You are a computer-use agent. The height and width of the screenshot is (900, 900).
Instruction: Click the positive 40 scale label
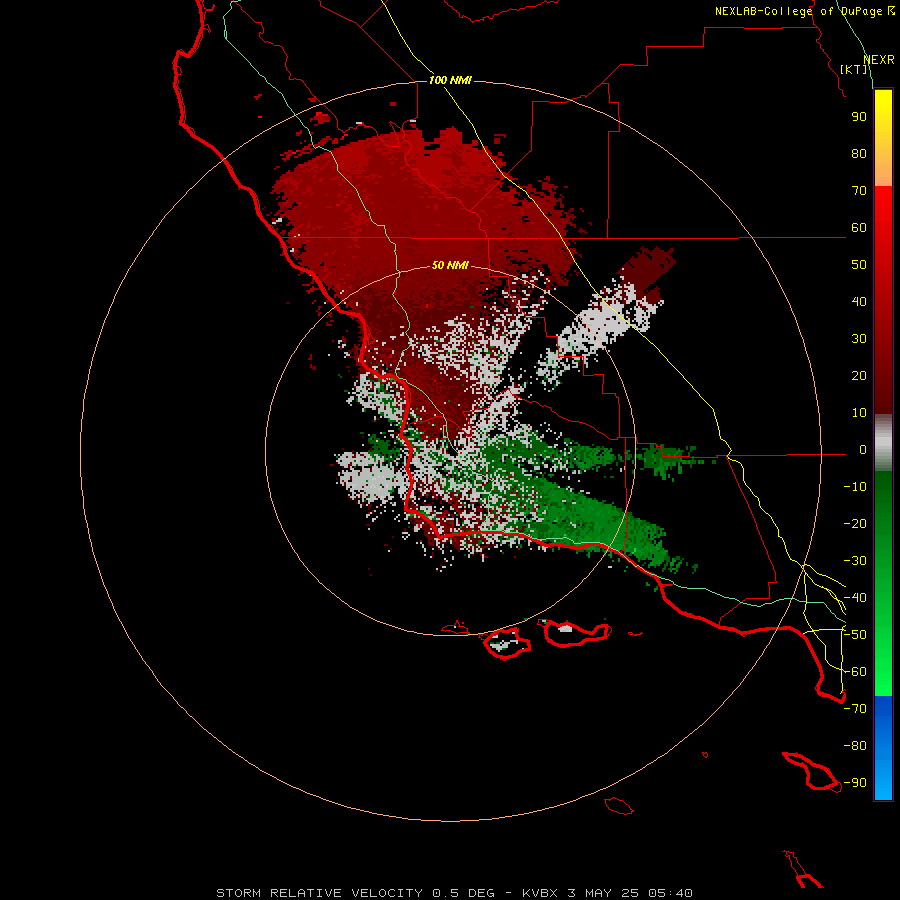859,302
